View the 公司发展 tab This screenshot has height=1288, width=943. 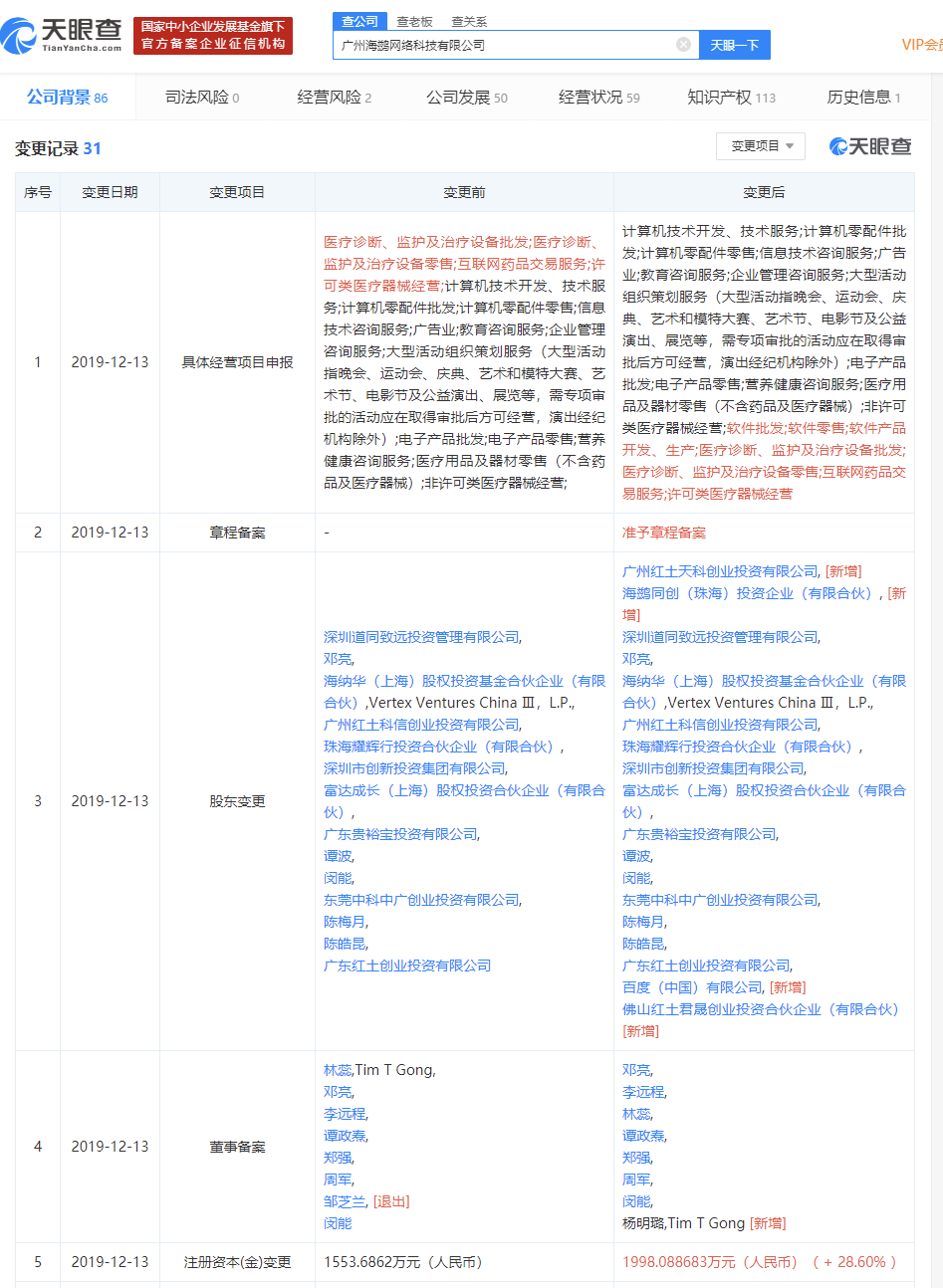point(459,97)
